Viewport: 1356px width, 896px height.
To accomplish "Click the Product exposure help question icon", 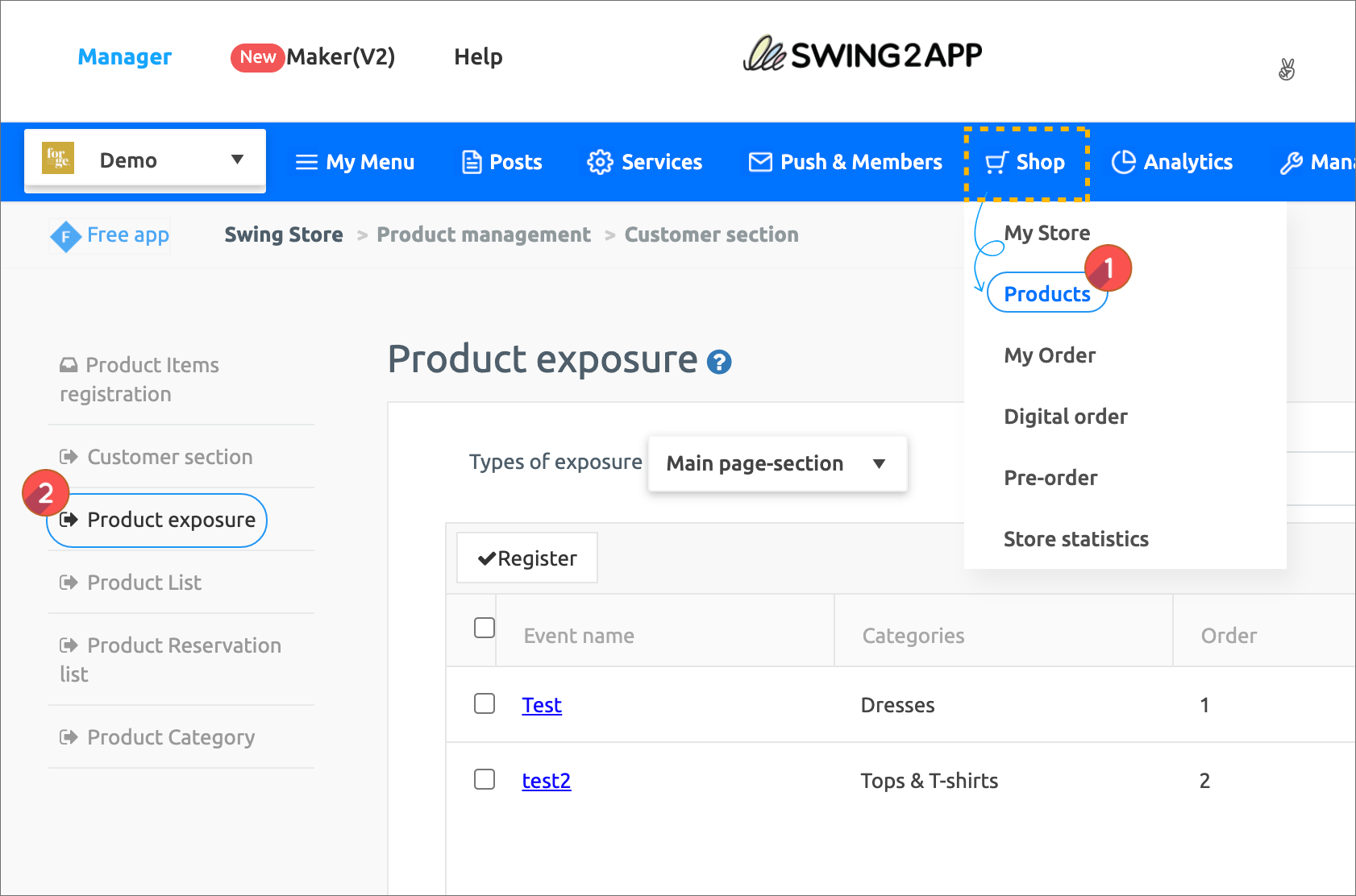I will pyautogui.click(x=718, y=363).
